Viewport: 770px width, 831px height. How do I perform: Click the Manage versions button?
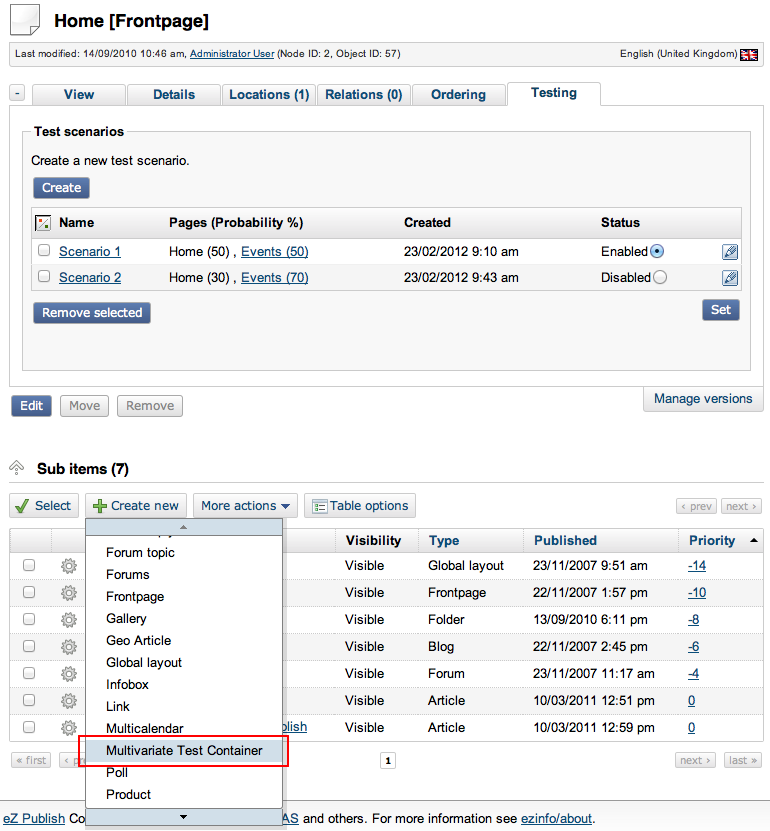coord(702,399)
